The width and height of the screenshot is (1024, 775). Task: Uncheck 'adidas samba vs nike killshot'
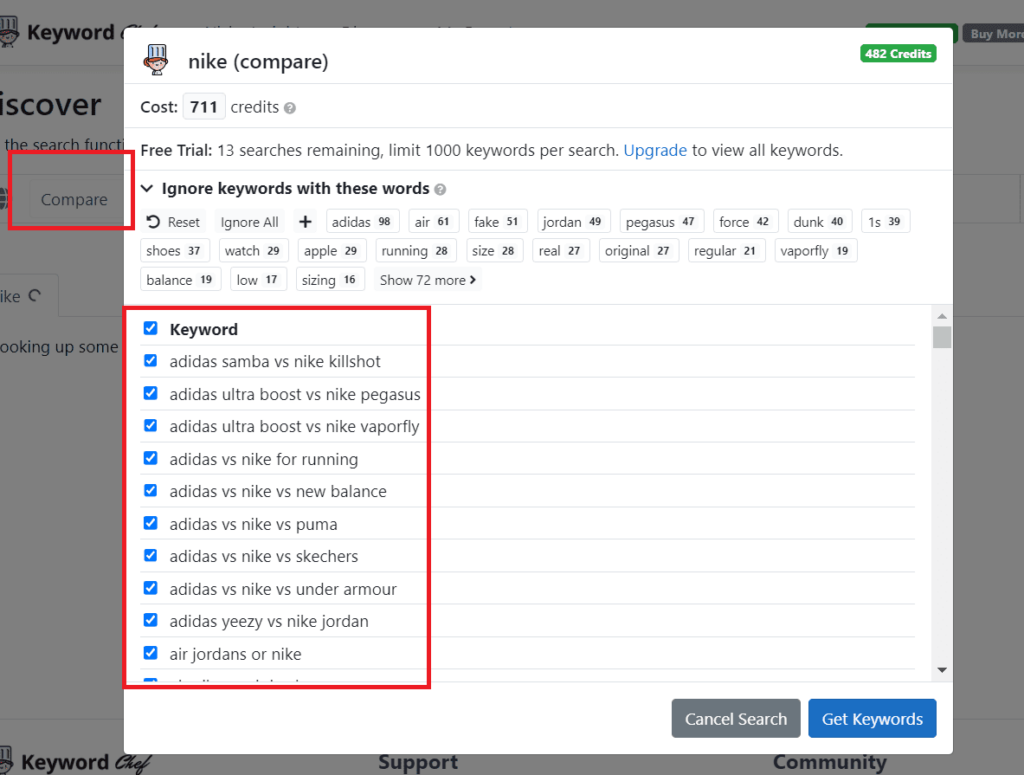[151, 360]
